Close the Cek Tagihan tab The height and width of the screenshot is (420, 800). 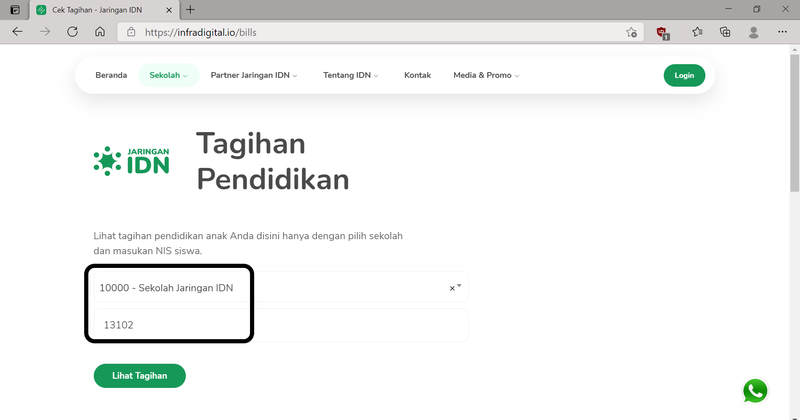point(169,10)
